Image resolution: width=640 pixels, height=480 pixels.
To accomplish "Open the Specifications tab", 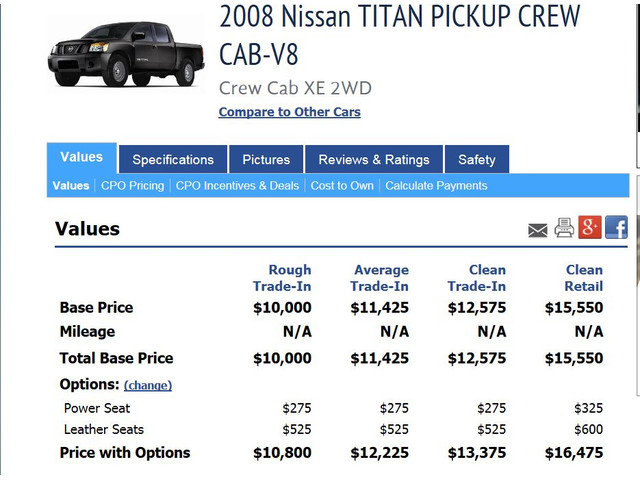I will pyautogui.click(x=173, y=159).
